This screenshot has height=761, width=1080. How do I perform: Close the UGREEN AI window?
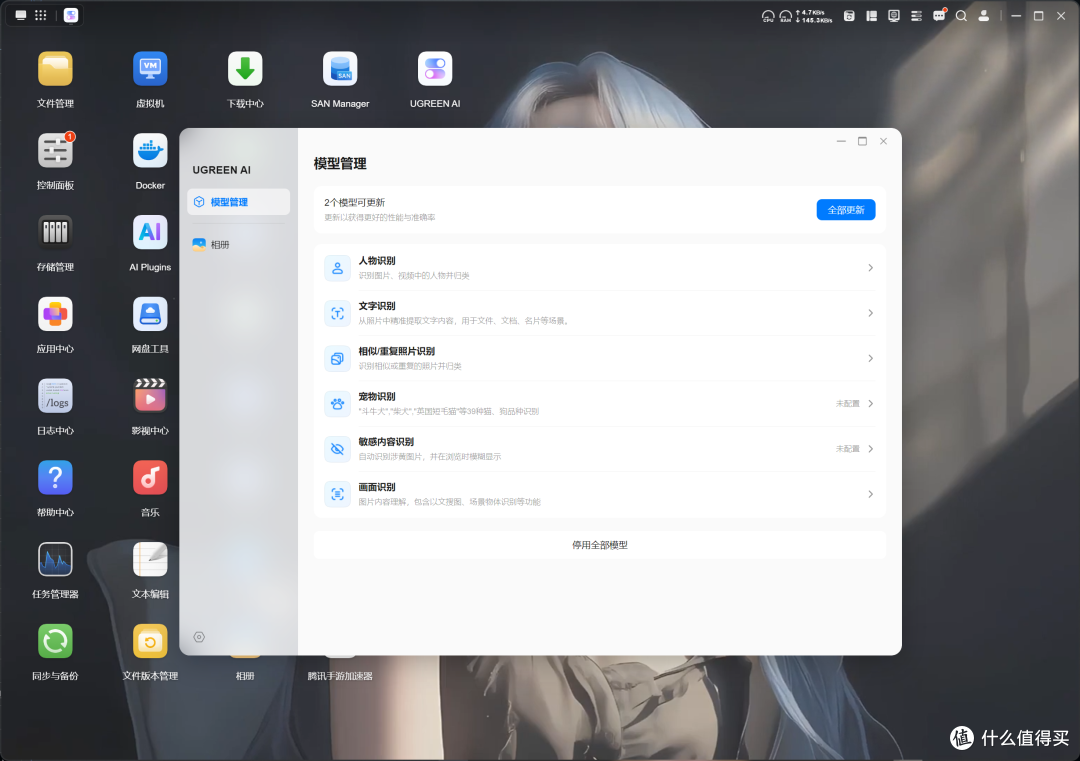884,141
